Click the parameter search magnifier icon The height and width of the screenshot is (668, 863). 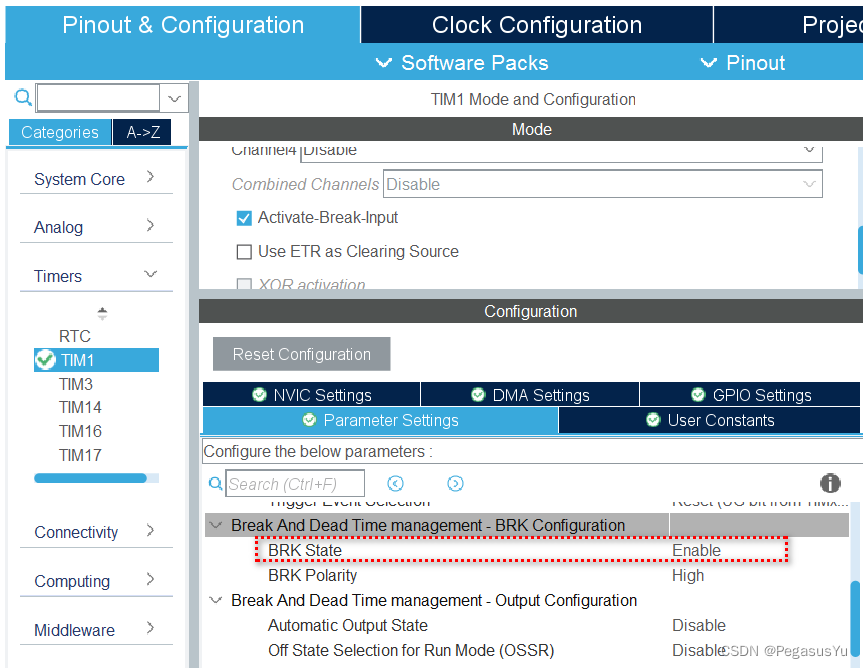pos(215,484)
